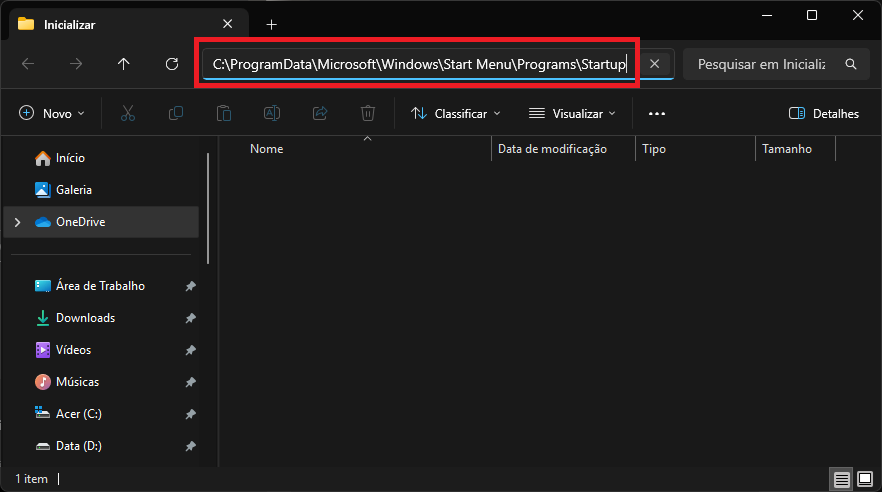Viewport: 882px width, 492px height.
Task: Click the Cut scissors icon
Action: (x=128, y=114)
